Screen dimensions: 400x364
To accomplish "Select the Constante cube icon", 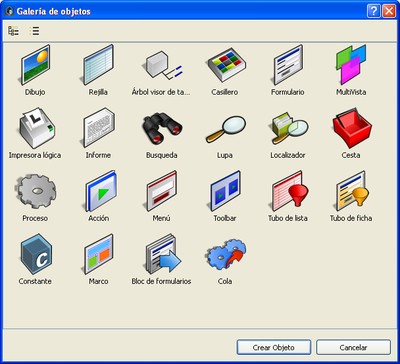I will coord(36,254).
